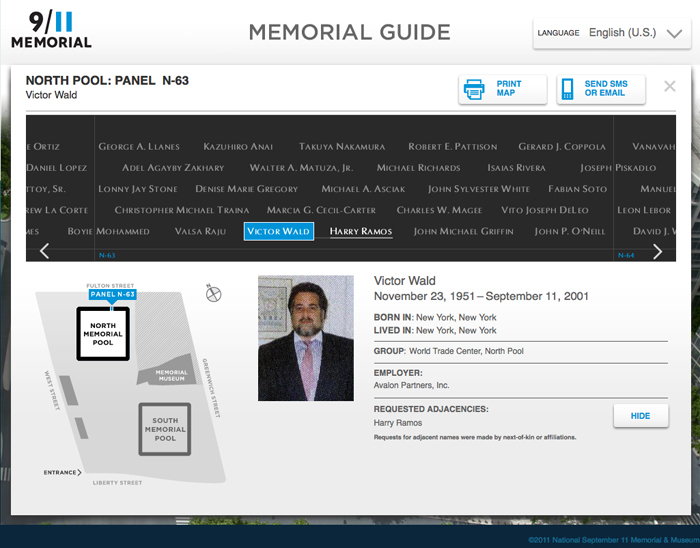Image resolution: width=700 pixels, height=548 pixels.
Task: Open the Harry Ramos name link
Action: tap(361, 231)
